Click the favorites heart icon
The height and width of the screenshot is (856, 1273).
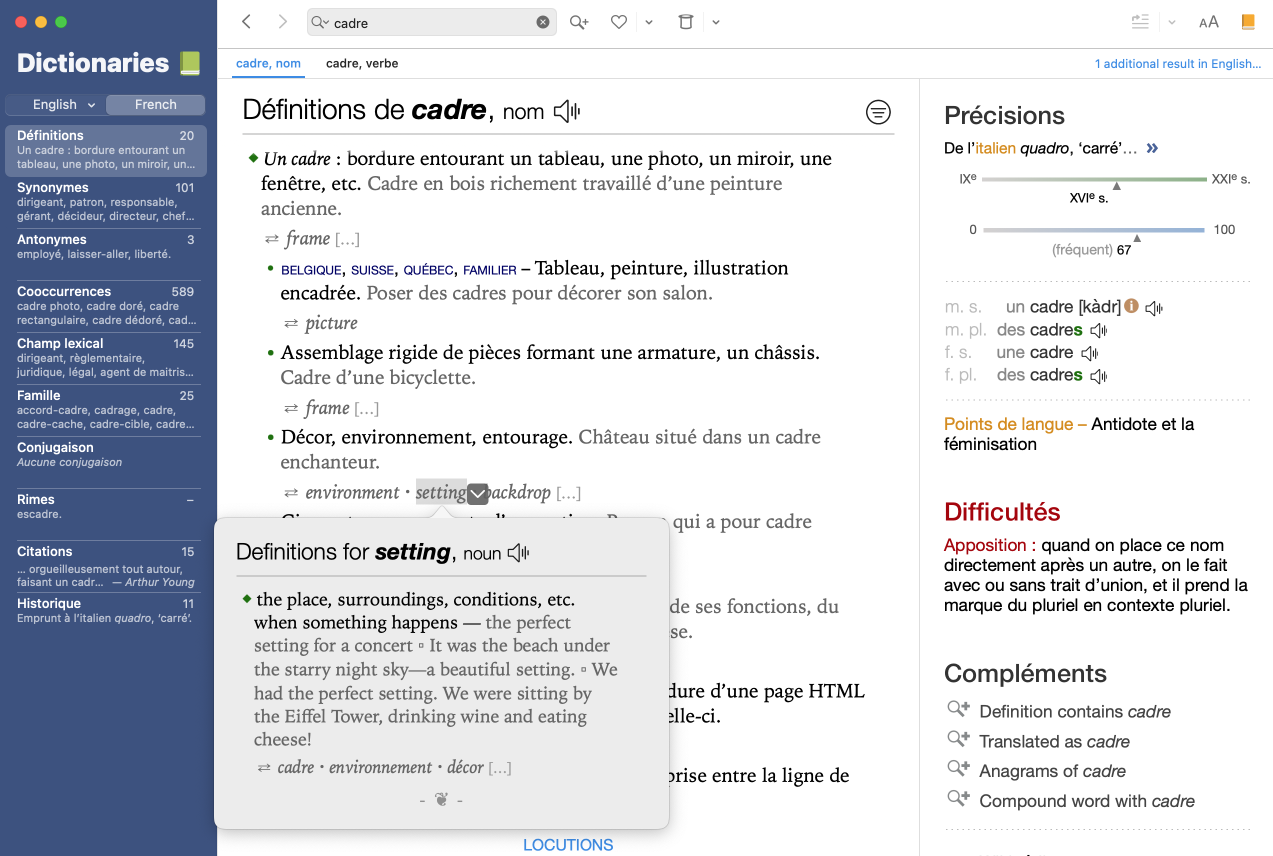(619, 22)
